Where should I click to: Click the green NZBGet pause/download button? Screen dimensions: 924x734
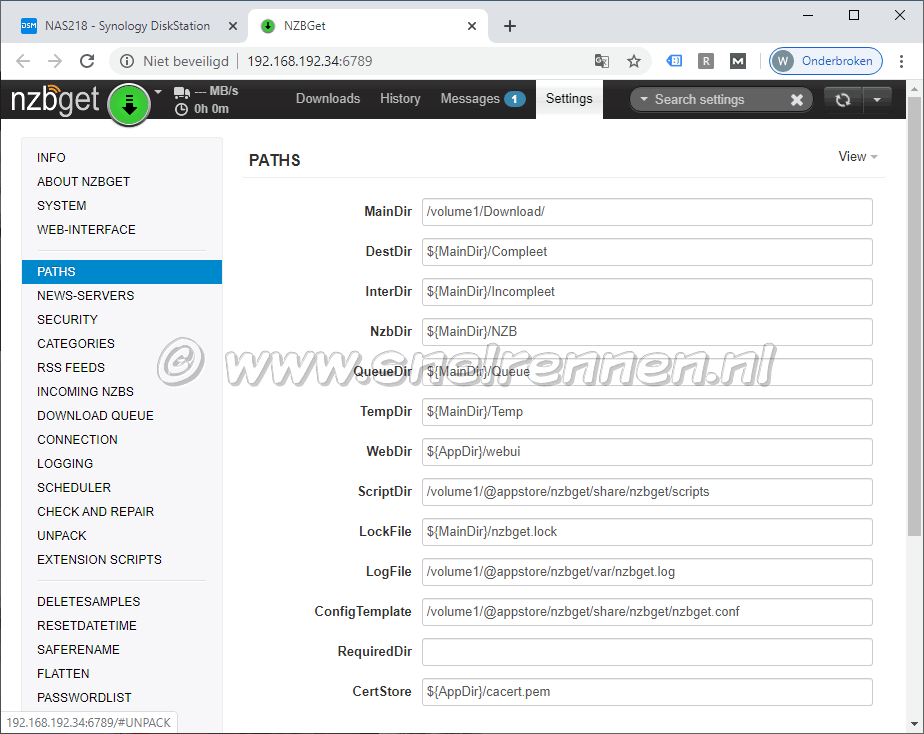(x=129, y=104)
